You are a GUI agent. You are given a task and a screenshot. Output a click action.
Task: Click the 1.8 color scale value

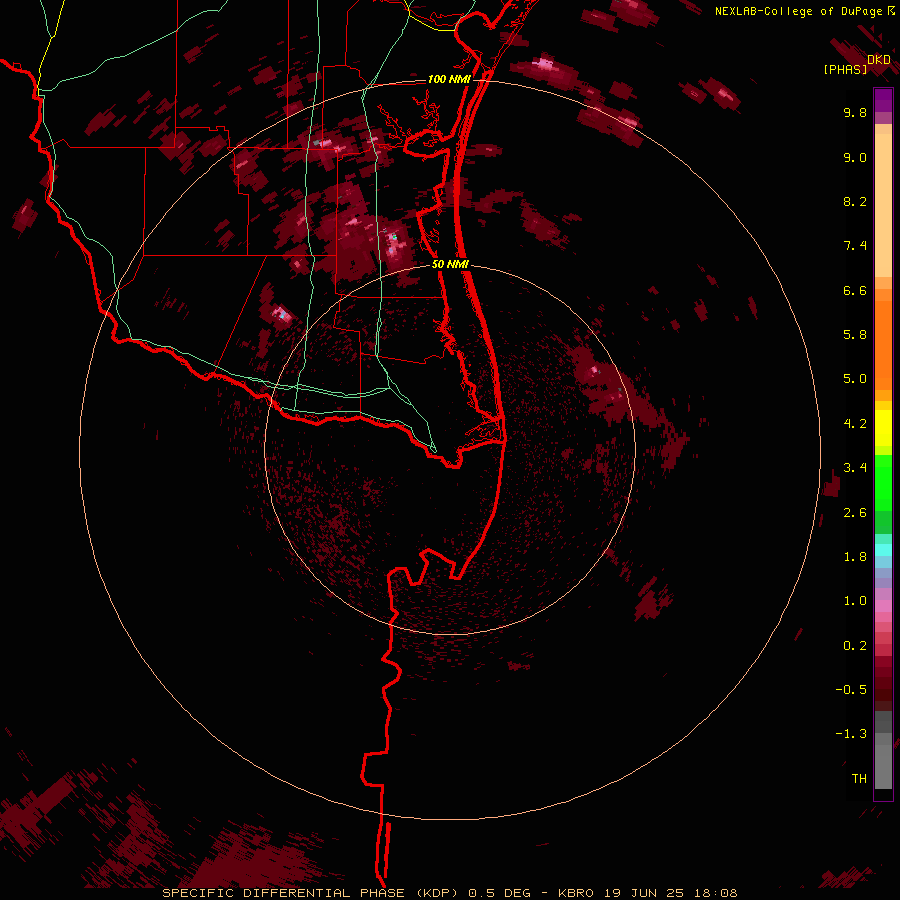855,557
